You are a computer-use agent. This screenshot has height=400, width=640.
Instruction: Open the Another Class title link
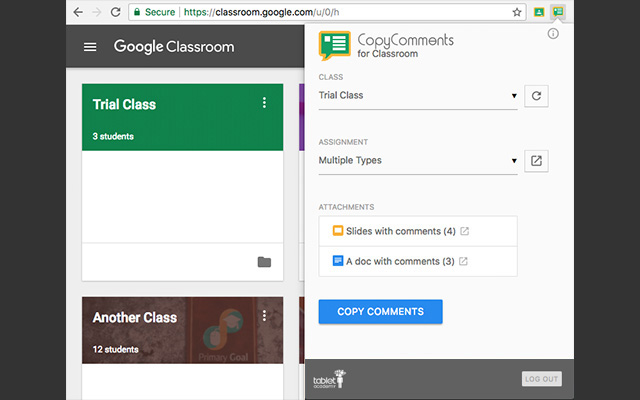pos(134,318)
